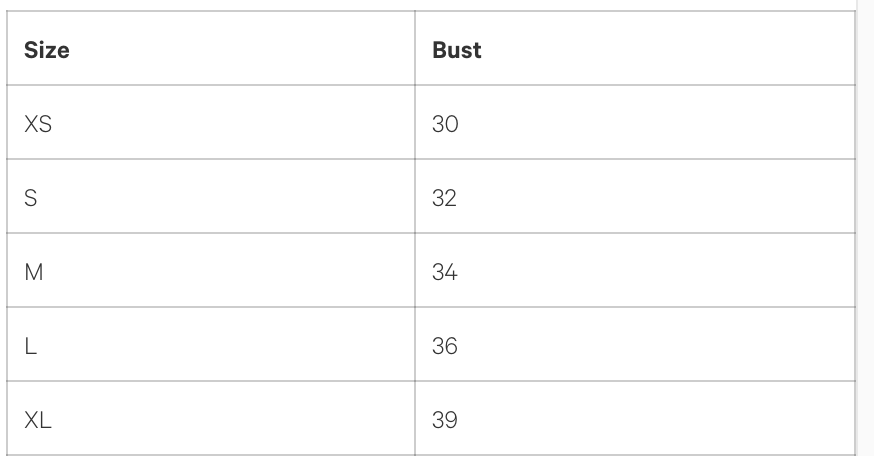The width and height of the screenshot is (874, 456).
Task: Click bust measurement value 34
Action: 445,271
